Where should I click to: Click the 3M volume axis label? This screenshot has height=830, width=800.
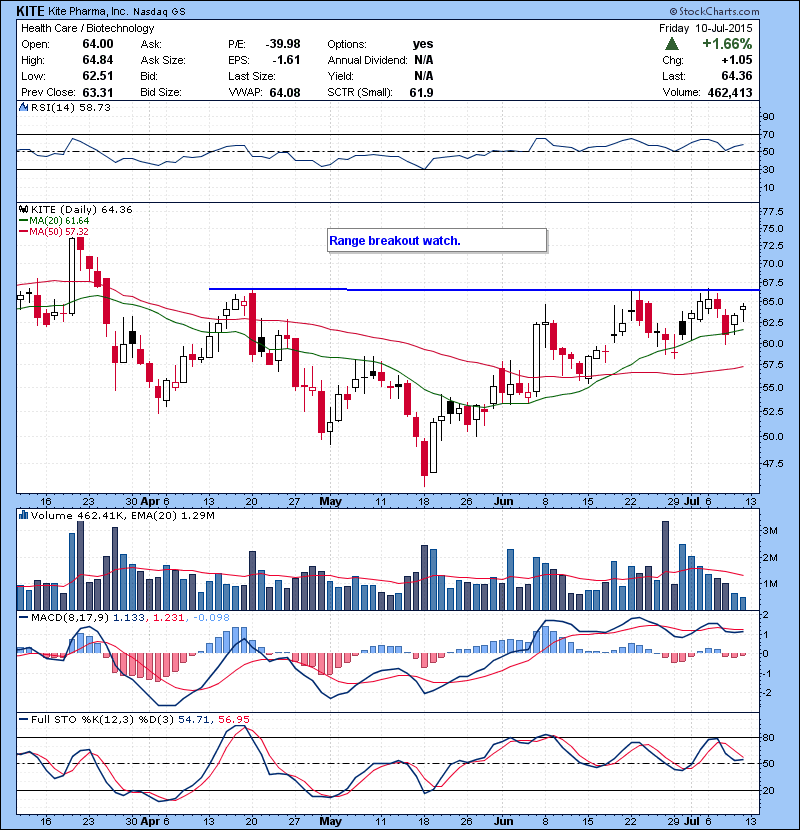pos(770,531)
